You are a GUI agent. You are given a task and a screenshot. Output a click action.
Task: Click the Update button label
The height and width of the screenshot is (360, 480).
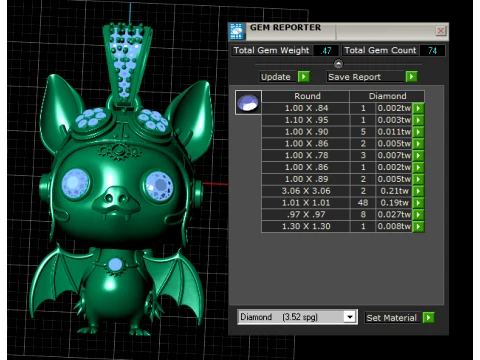click(x=276, y=77)
